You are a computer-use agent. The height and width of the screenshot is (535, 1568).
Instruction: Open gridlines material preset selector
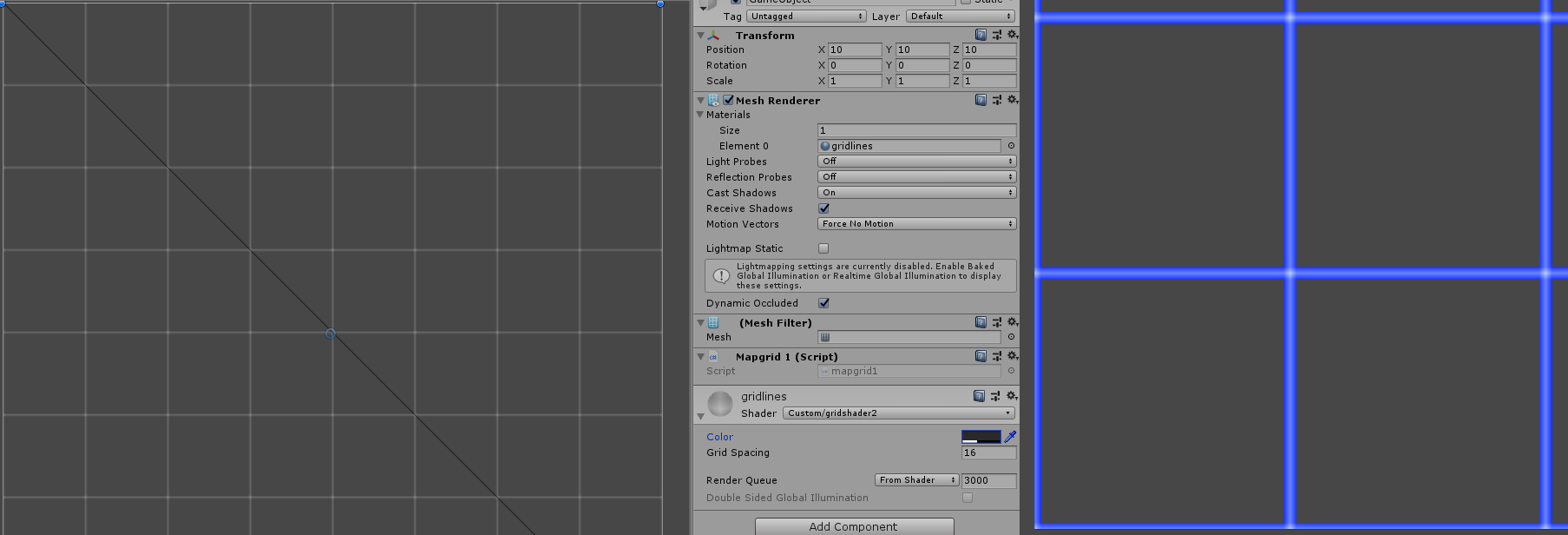tap(995, 396)
